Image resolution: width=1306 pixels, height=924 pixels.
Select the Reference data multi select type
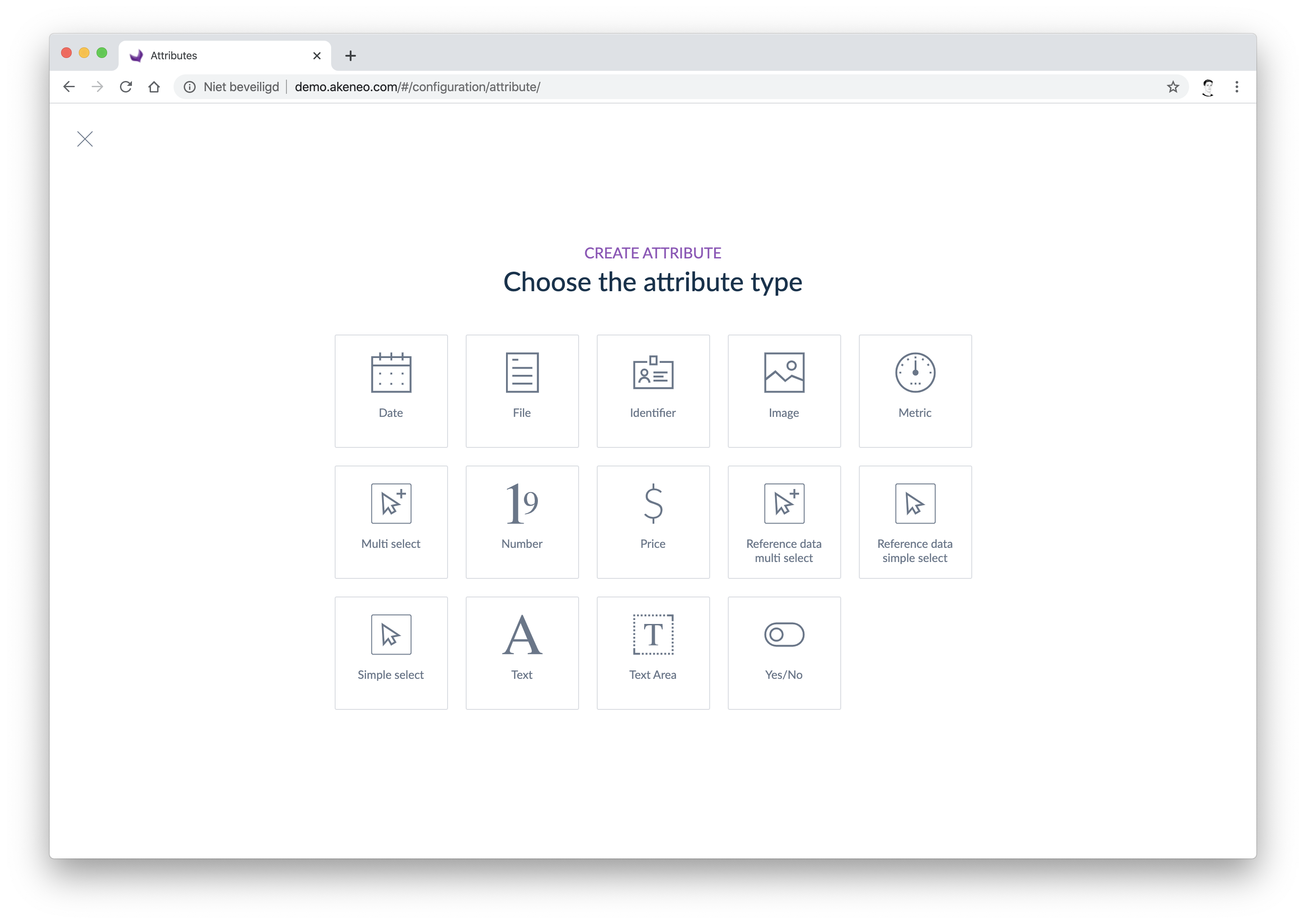point(784,521)
